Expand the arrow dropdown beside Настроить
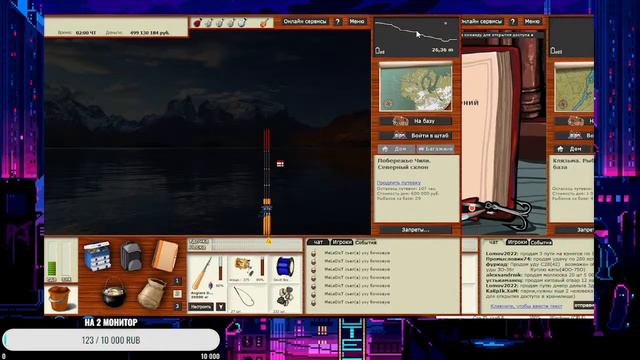Image resolution: width=640 pixels, height=360 pixels. pos(220,307)
